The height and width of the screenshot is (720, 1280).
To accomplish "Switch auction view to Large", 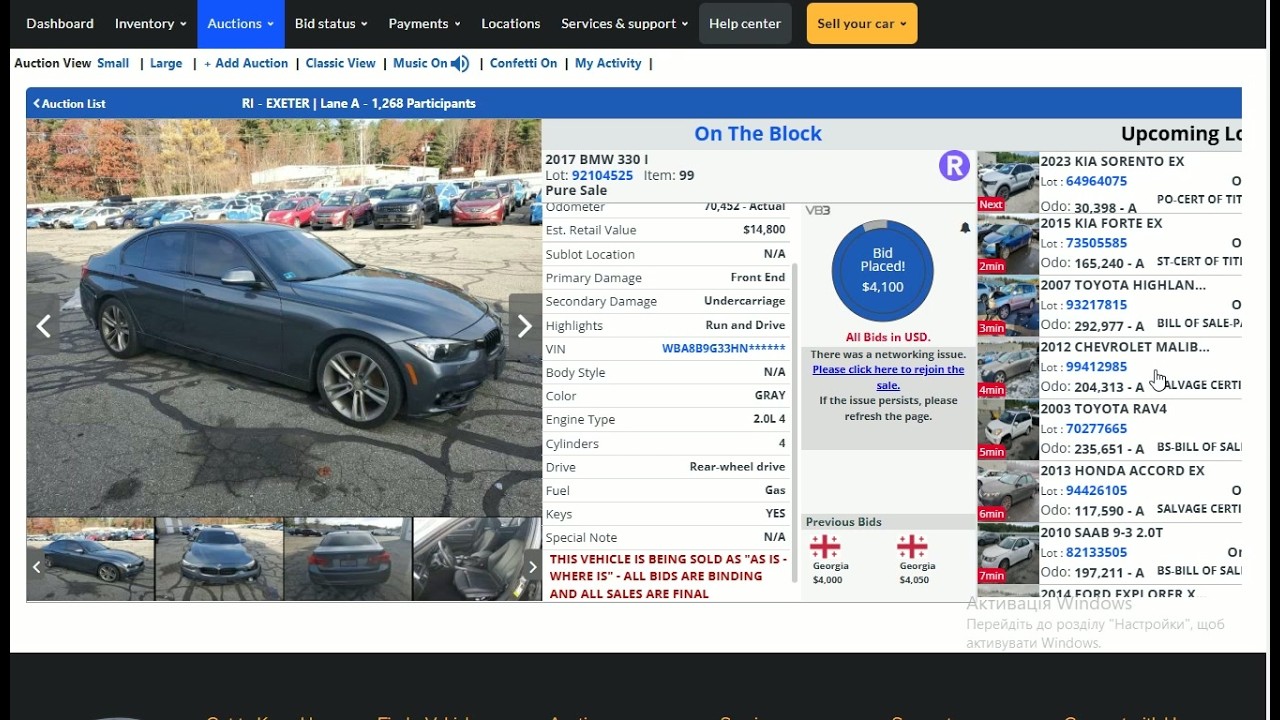I will 166,63.
